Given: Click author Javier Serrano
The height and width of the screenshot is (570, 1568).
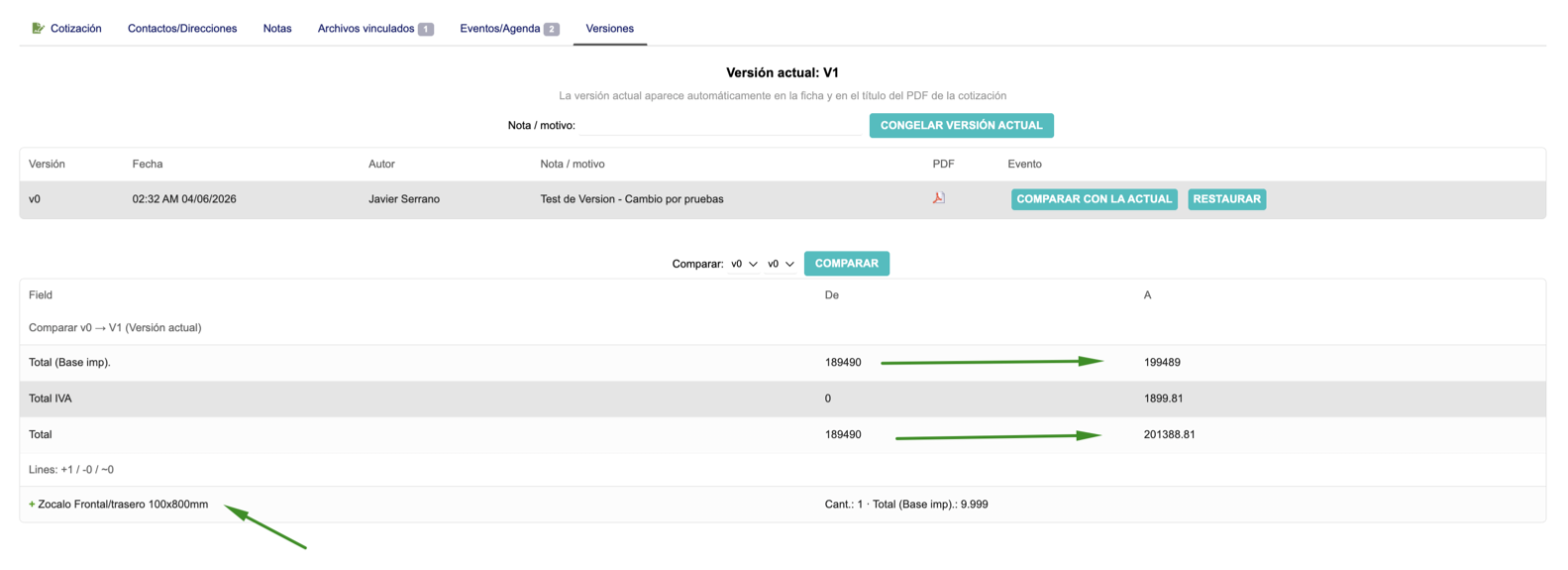Looking at the screenshot, I should (x=404, y=199).
